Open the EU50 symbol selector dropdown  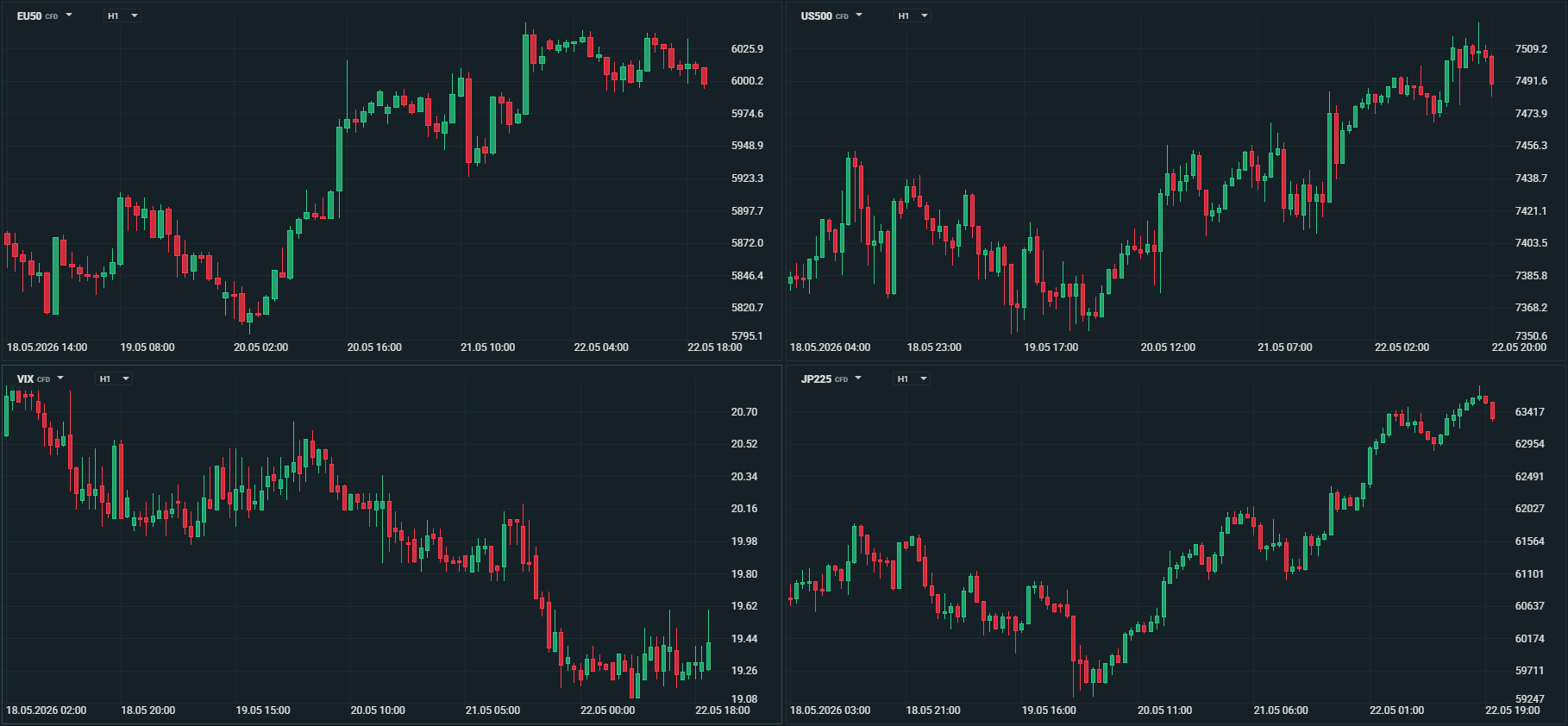[44, 16]
